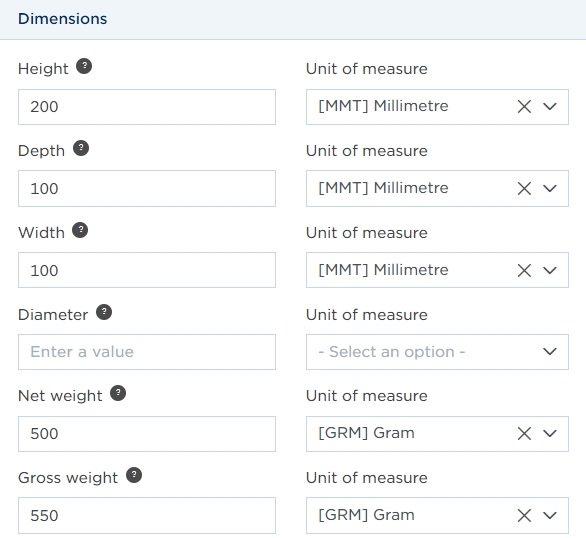Clear the Net weight Gram unit
Viewport: 586px width, 538px height.
(524, 434)
